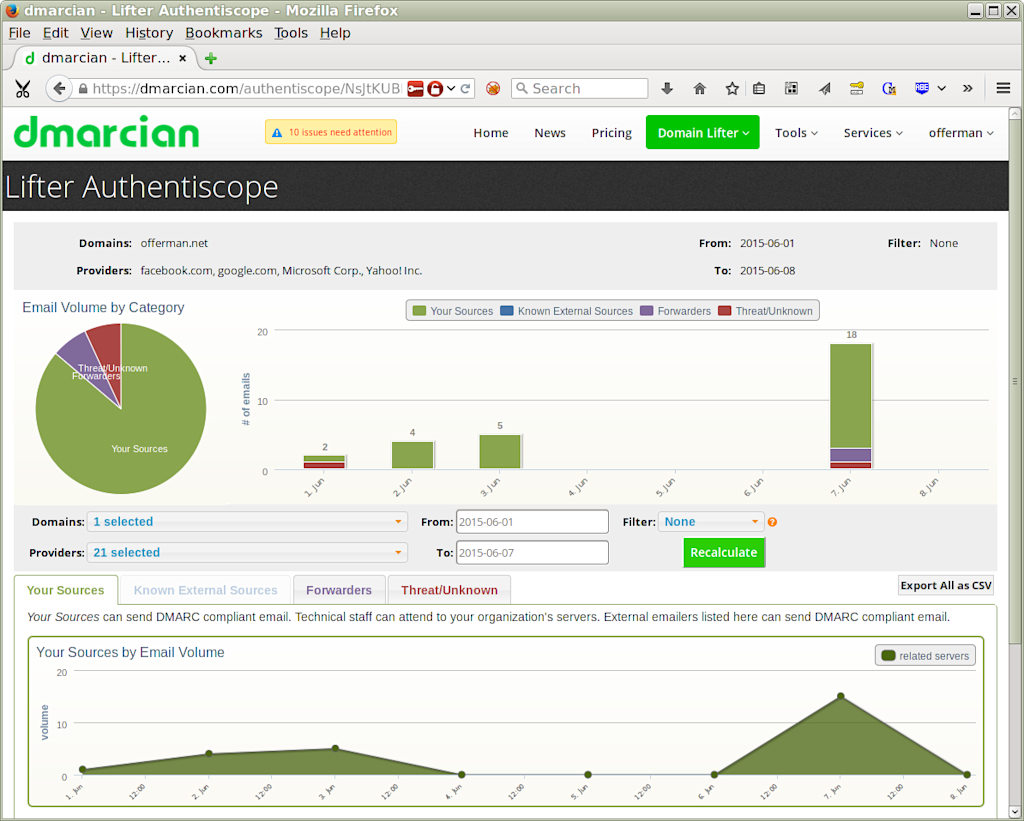Reload the page with the refresh icon
Screen dimensions: 1024x821
click(466, 89)
